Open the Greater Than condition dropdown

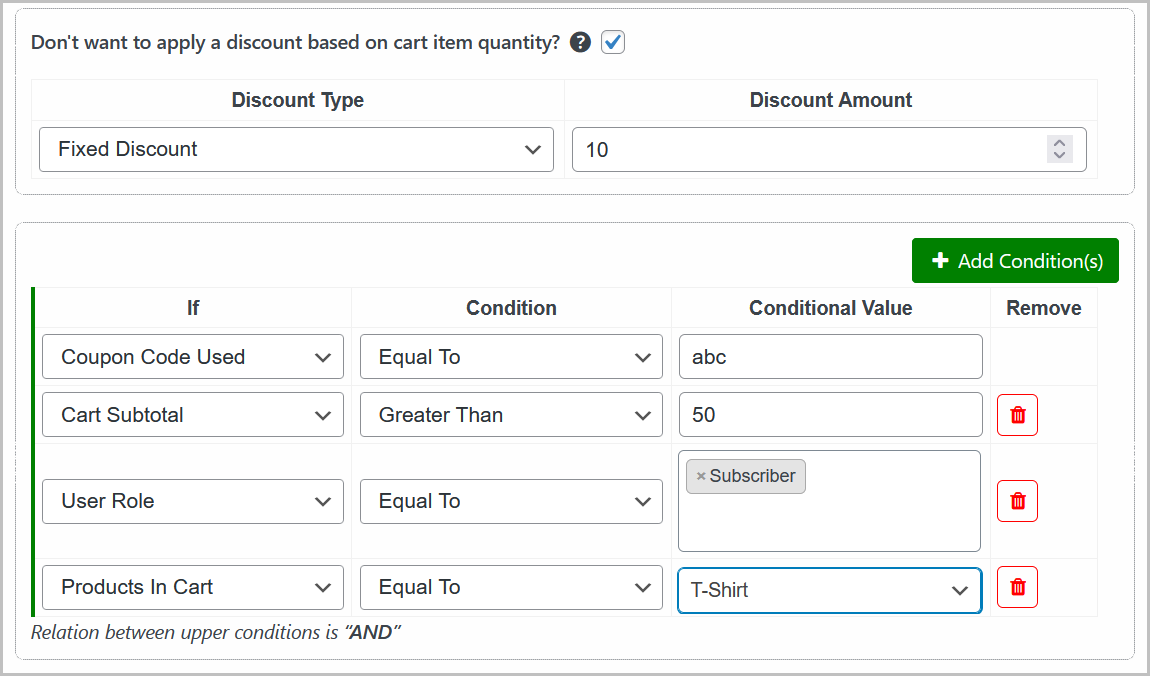pyautogui.click(x=511, y=414)
